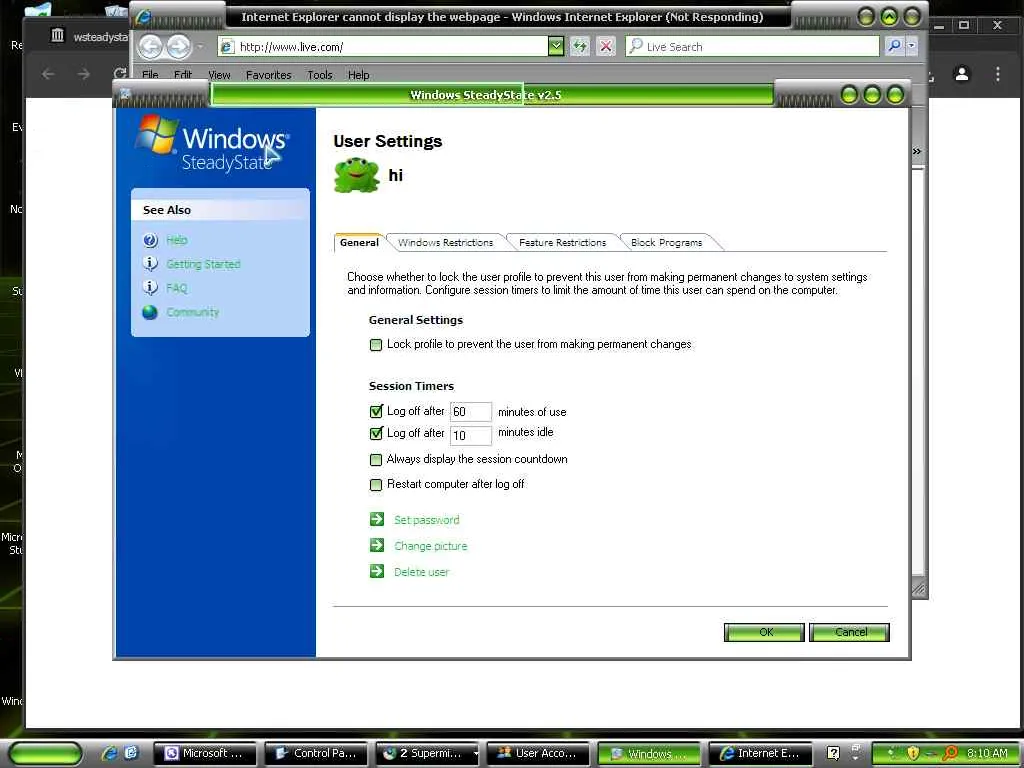
Task: Click the FAQ info icon
Action: pyautogui.click(x=150, y=287)
